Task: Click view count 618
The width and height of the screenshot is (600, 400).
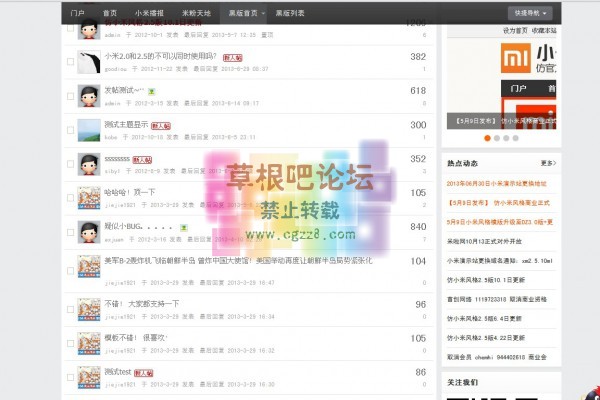Action: [418, 91]
